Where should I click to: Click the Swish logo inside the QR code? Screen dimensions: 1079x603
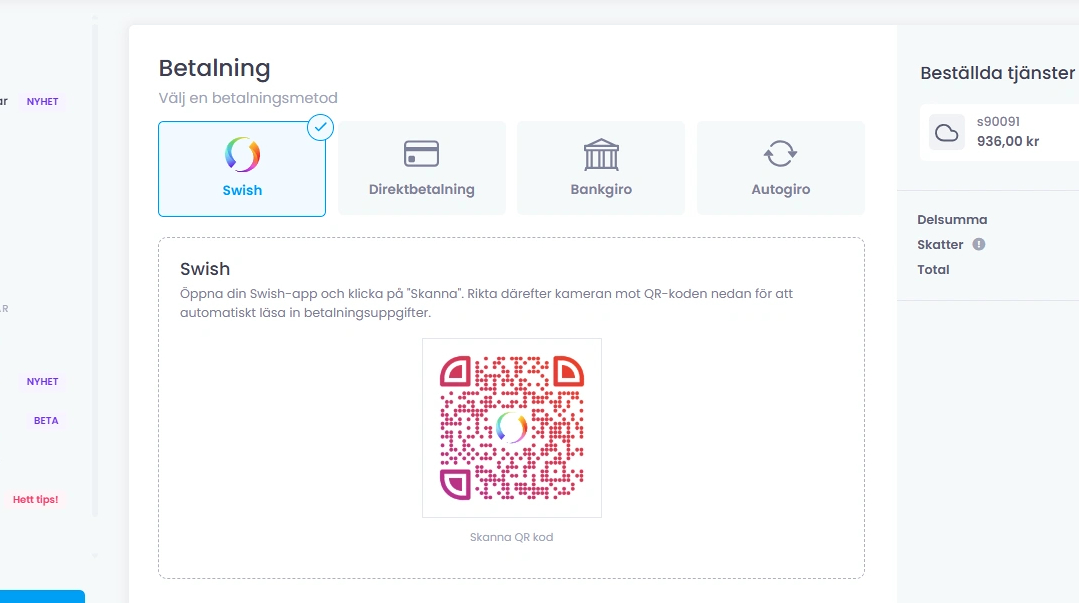(511, 427)
